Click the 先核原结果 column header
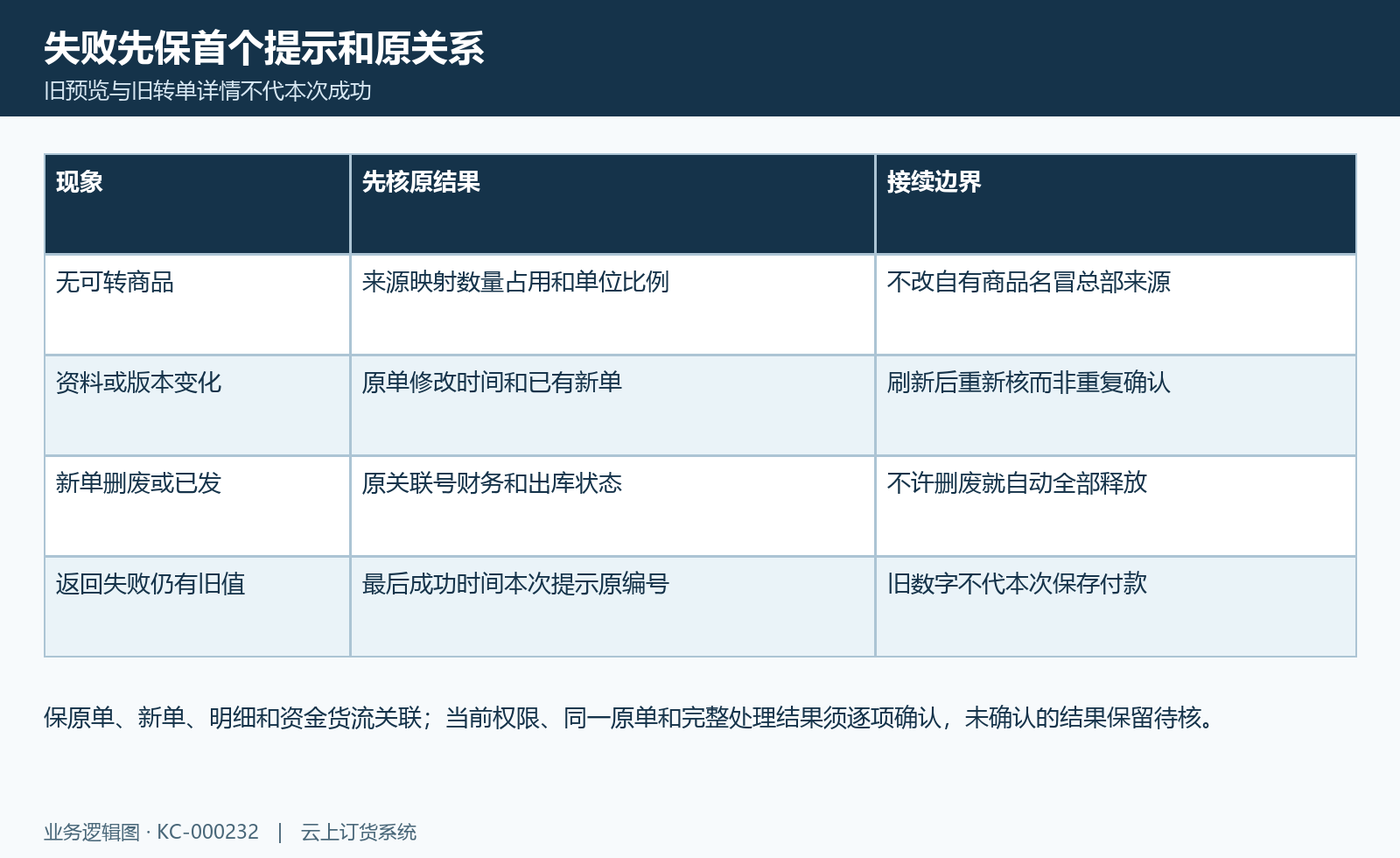 612,204
